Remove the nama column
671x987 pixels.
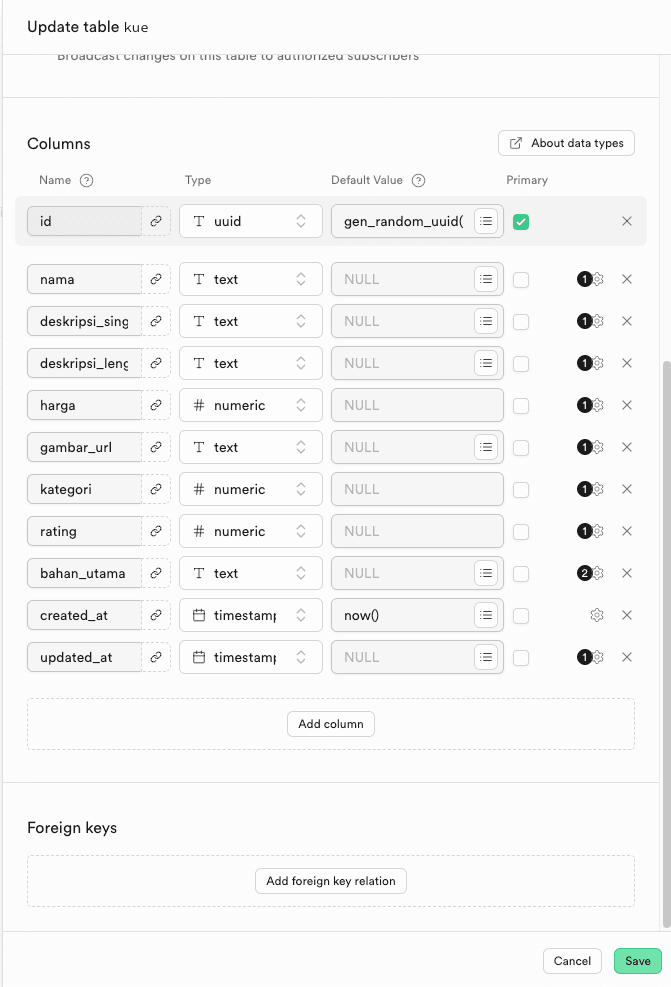pos(627,279)
